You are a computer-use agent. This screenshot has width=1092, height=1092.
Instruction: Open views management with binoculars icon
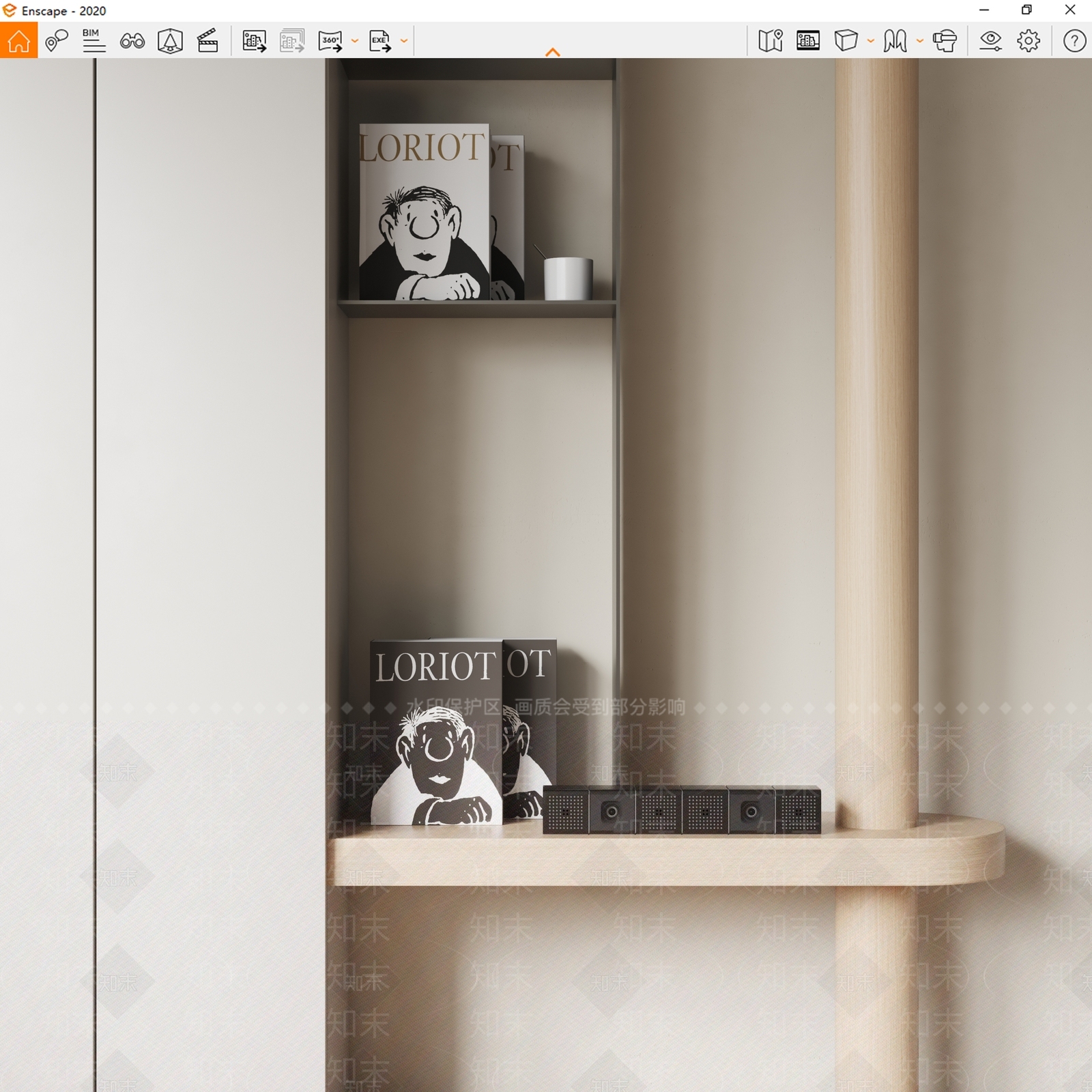click(132, 41)
